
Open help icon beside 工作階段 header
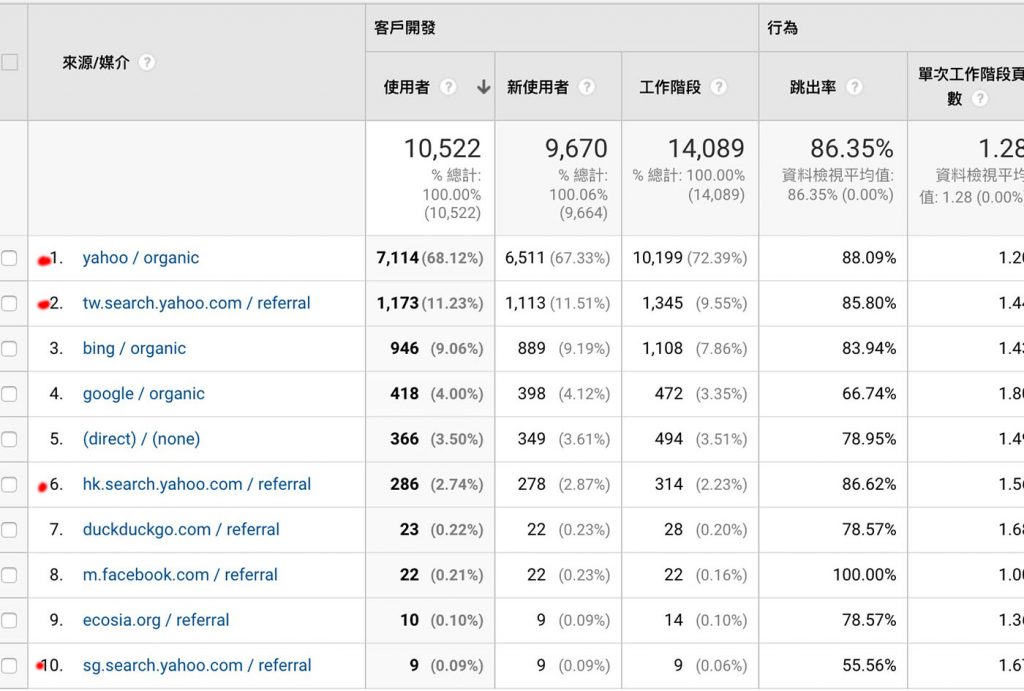(718, 86)
